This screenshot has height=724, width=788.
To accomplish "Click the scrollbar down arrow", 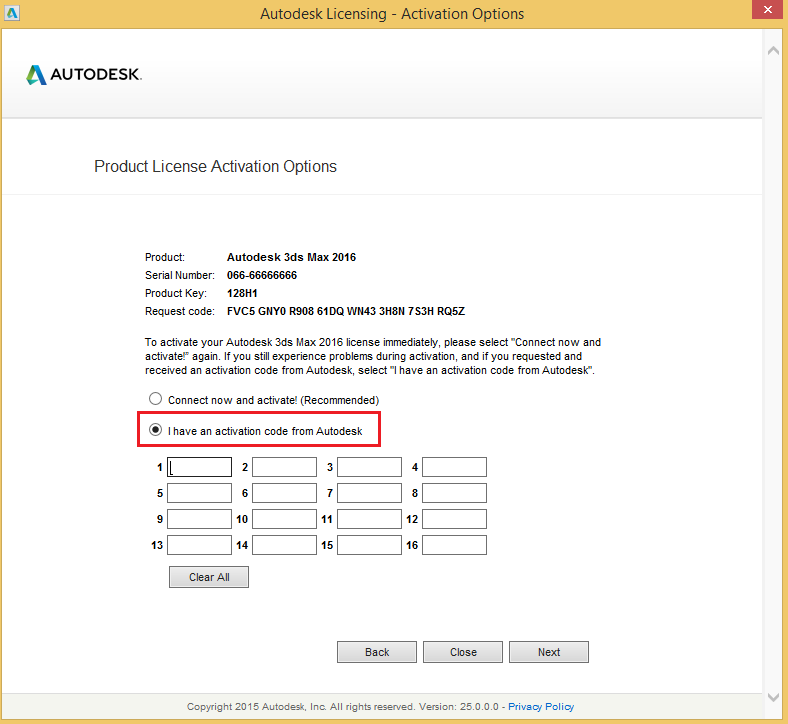I will tap(773, 697).
